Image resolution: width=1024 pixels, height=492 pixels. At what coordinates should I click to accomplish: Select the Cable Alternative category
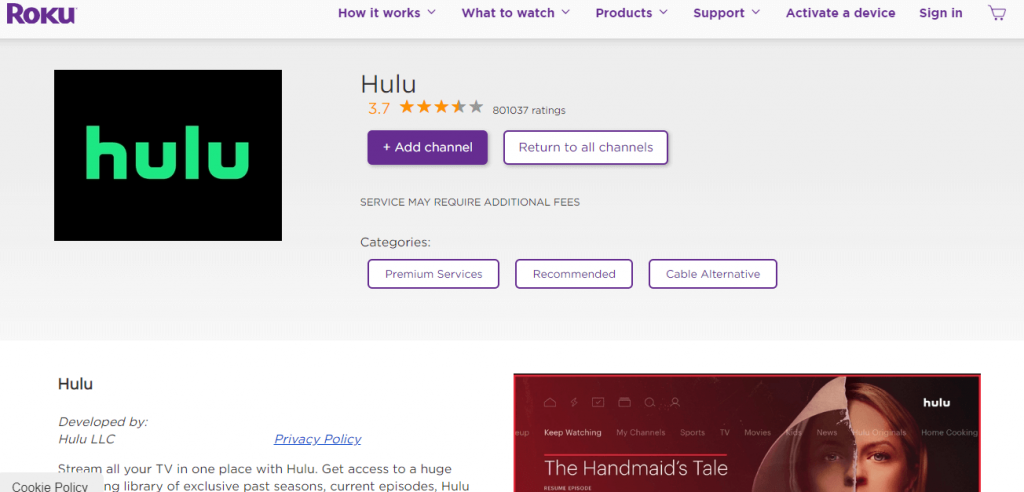click(x=713, y=274)
